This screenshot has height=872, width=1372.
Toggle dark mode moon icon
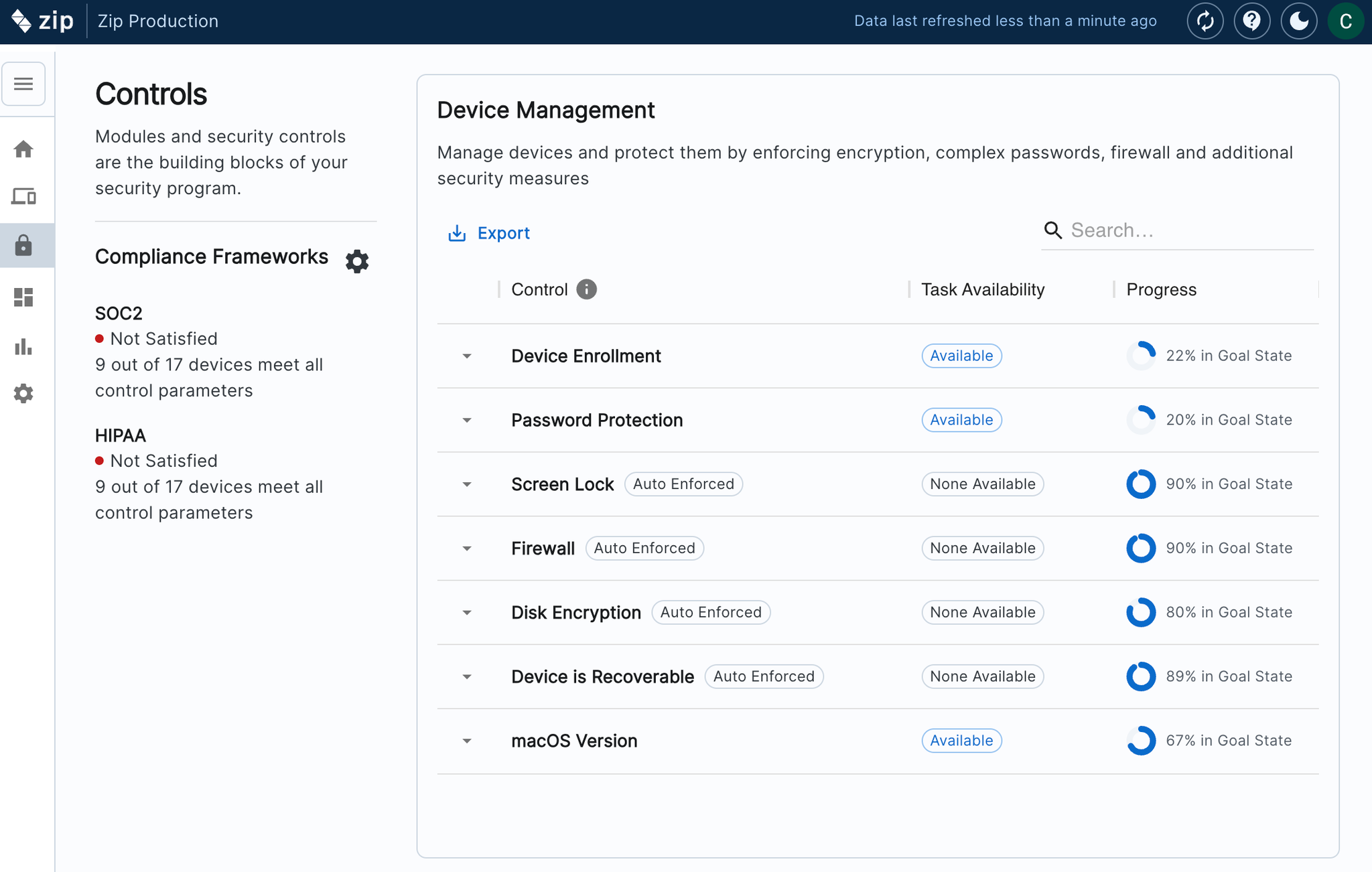[x=1298, y=21]
